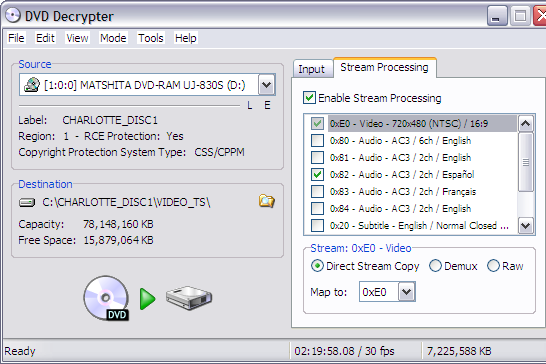Open the Tools menu
This screenshot has width=546, height=364.
(x=150, y=38)
